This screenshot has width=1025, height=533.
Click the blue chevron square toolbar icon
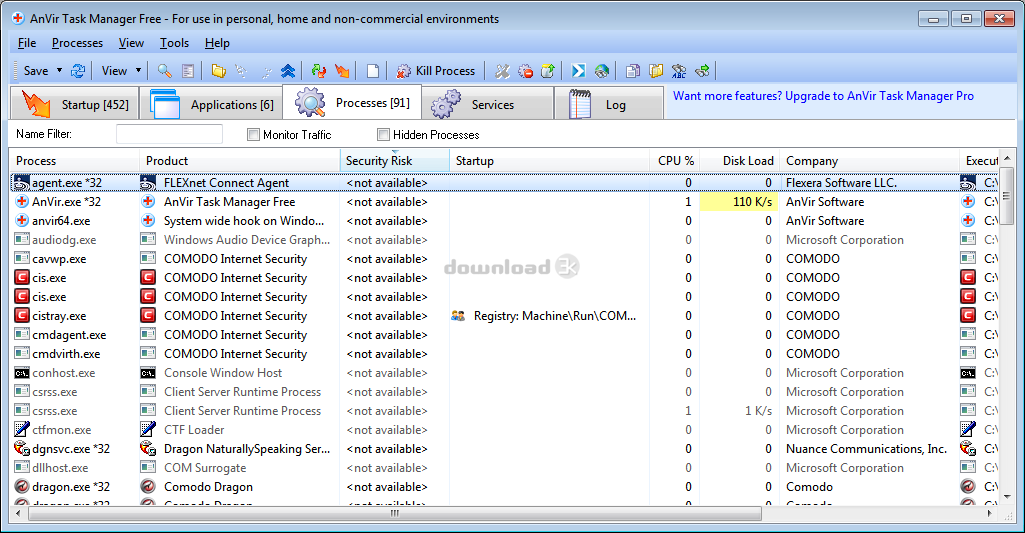click(x=579, y=71)
